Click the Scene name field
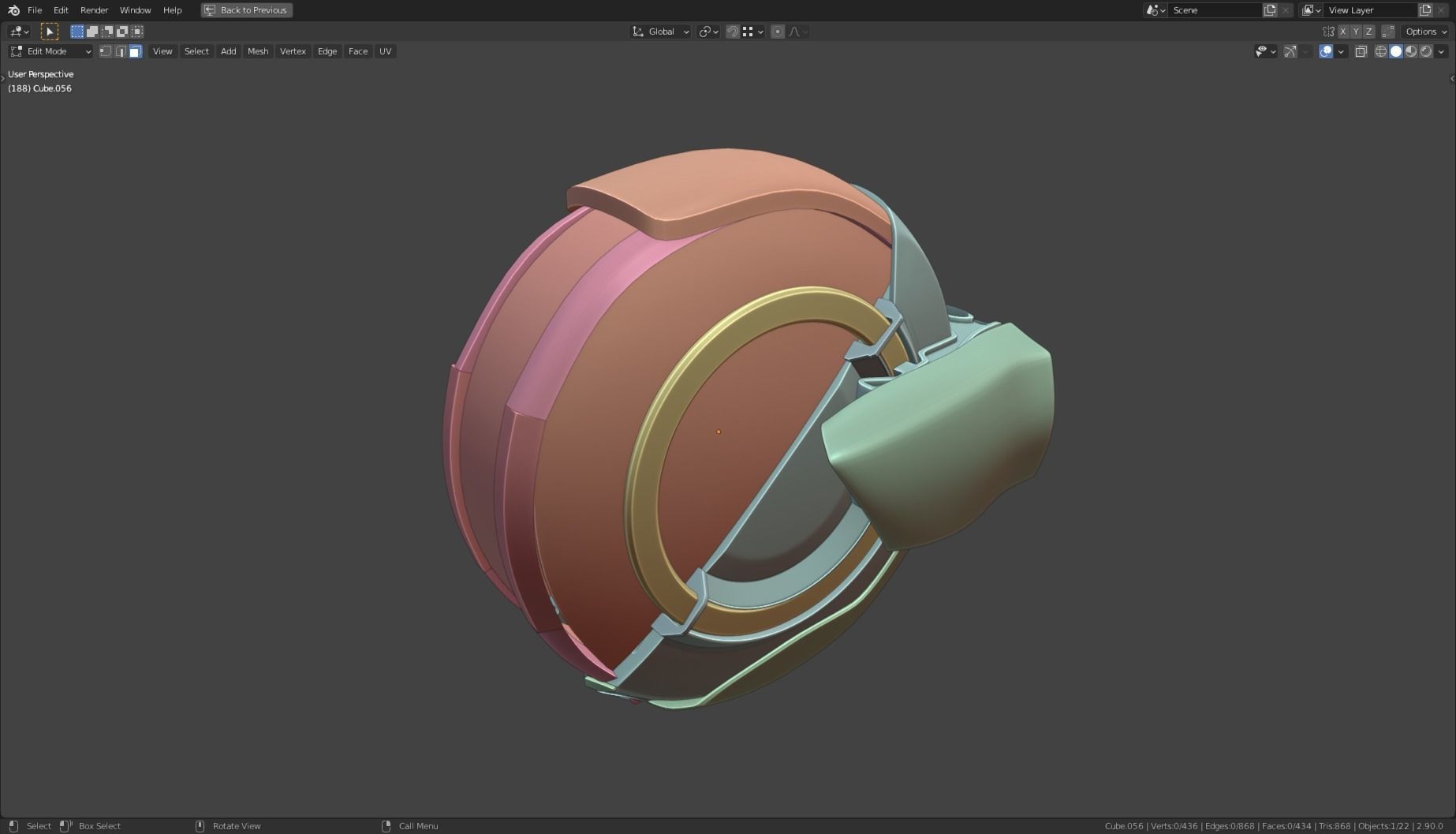Image resolution: width=1456 pixels, height=834 pixels. [1215, 10]
